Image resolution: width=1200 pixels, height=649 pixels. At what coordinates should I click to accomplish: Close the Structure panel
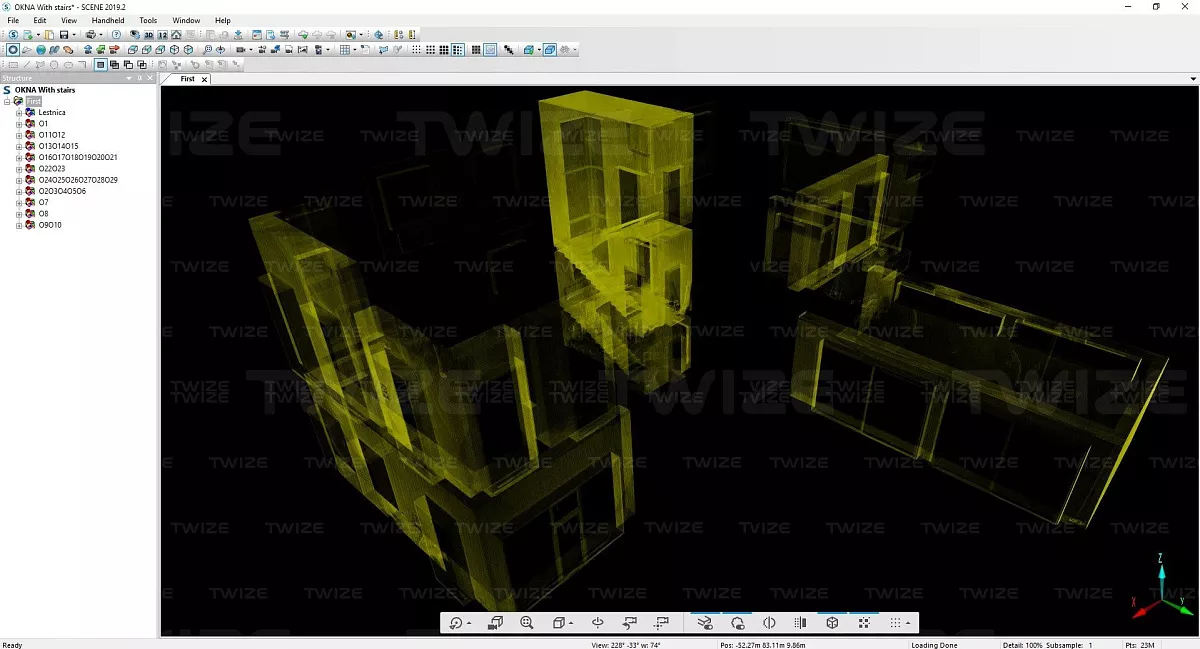click(151, 78)
